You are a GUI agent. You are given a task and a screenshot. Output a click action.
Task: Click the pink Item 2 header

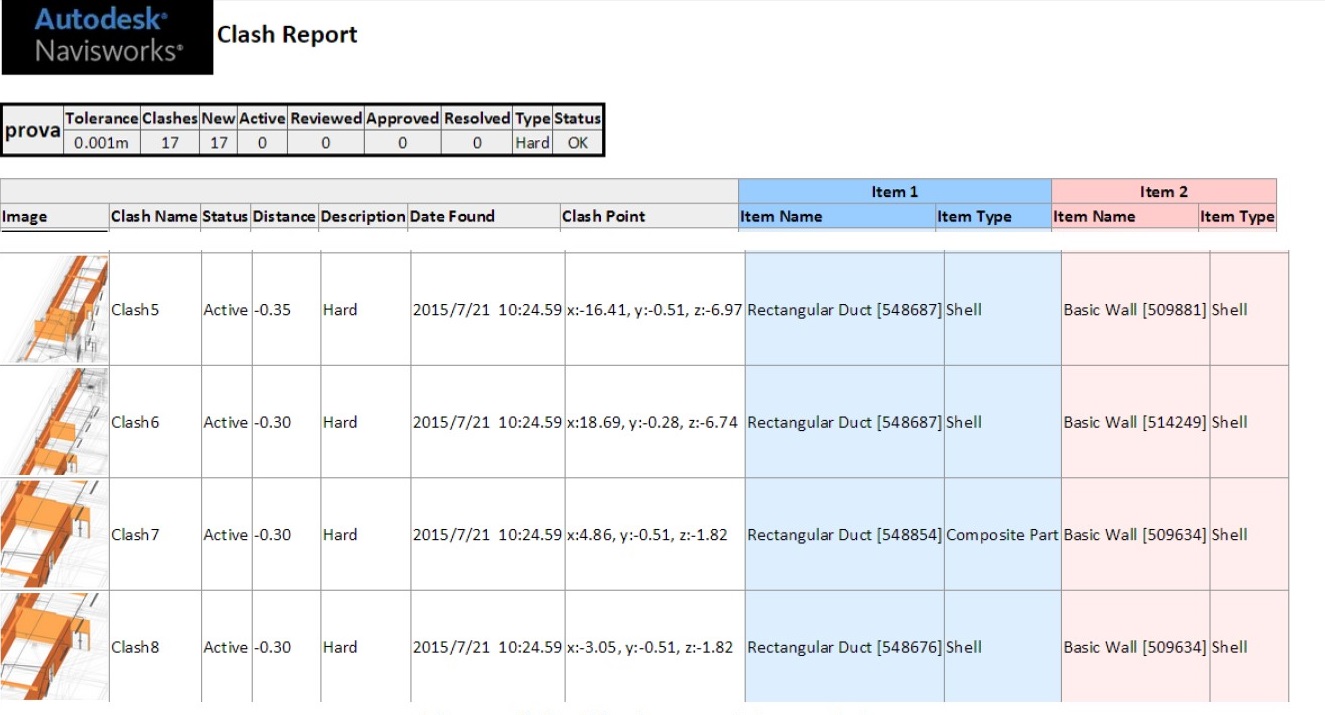pos(1163,192)
